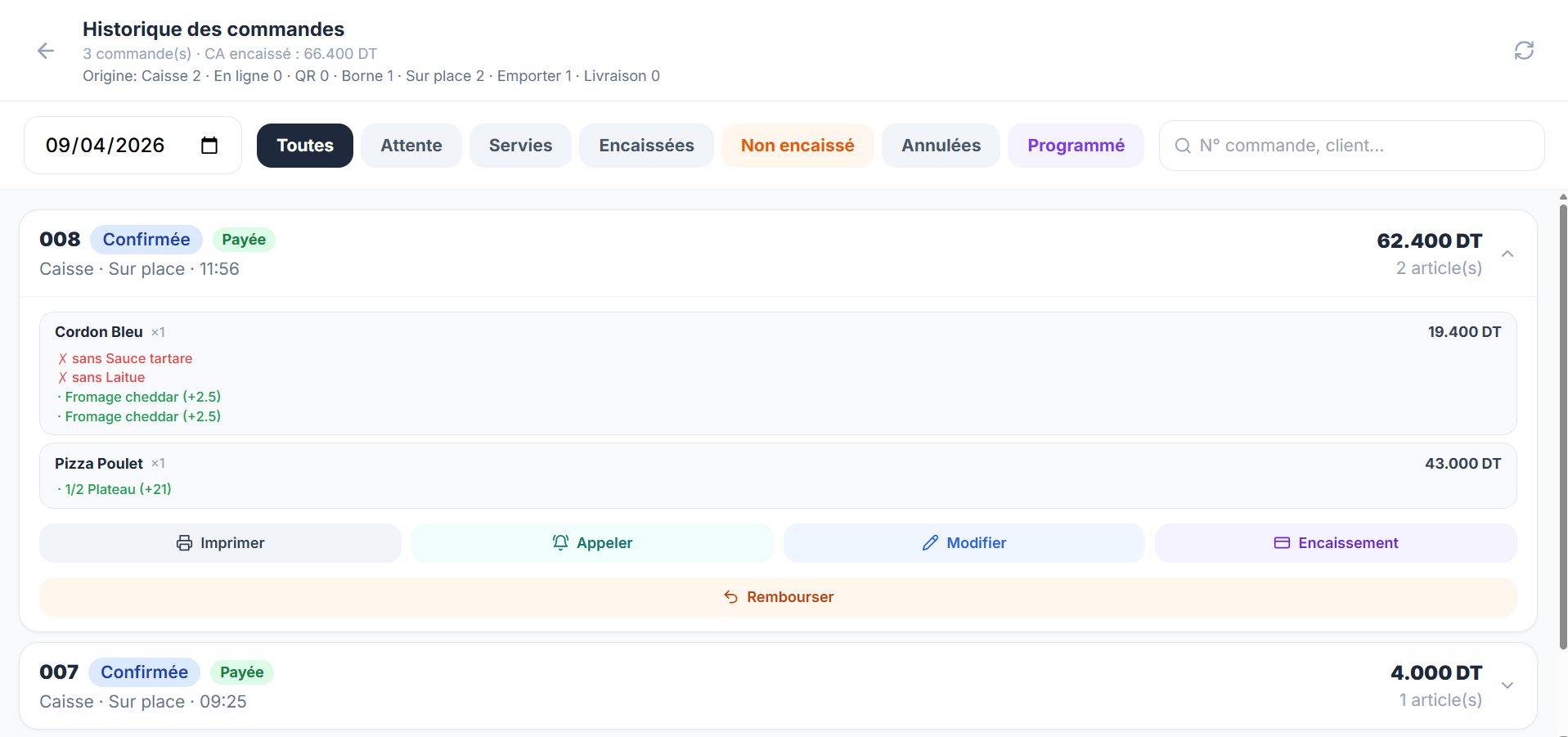1568x737 pixels.
Task: Click the 4.000 DT order total
Action: [x=1436, y=673]
